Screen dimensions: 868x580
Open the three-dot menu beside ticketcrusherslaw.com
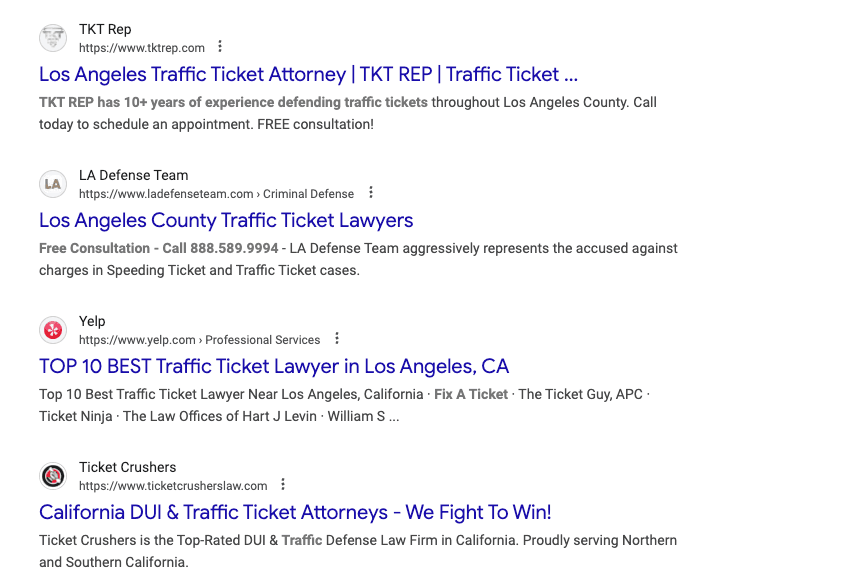pos(283,485)
